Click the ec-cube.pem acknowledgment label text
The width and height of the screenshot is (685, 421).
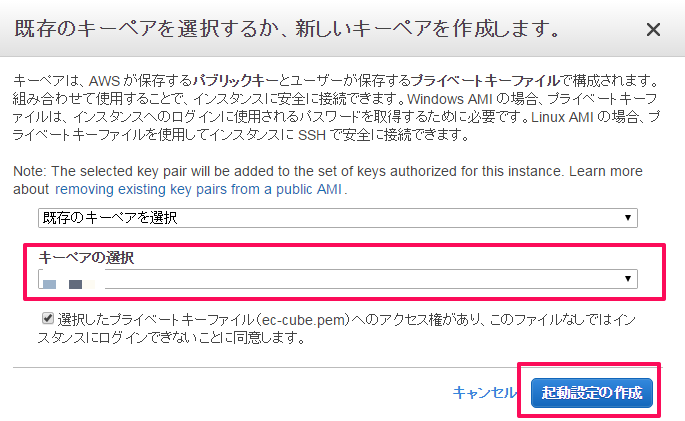336,328
